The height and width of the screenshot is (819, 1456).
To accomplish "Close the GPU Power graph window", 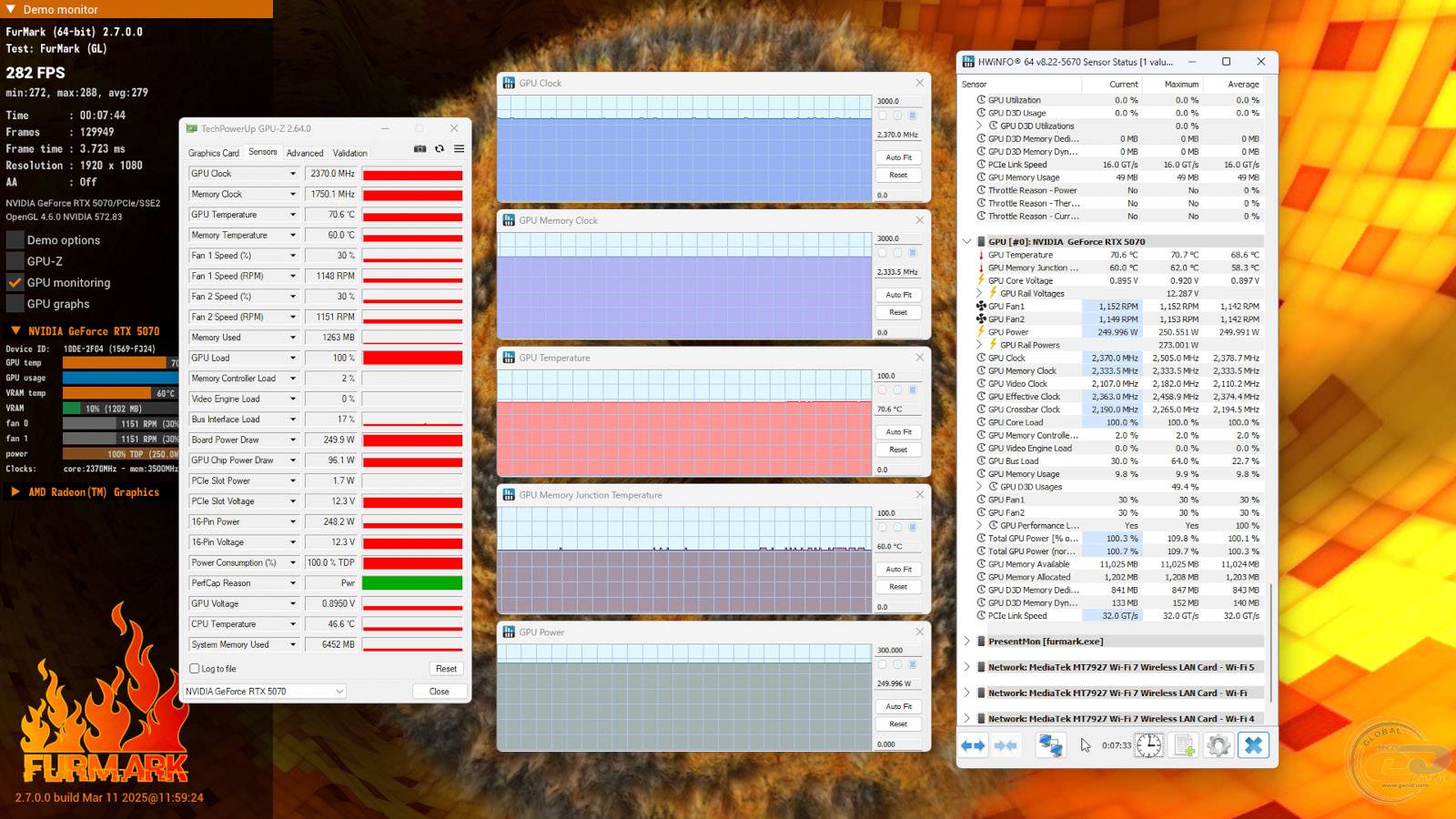I will point(919,632).
